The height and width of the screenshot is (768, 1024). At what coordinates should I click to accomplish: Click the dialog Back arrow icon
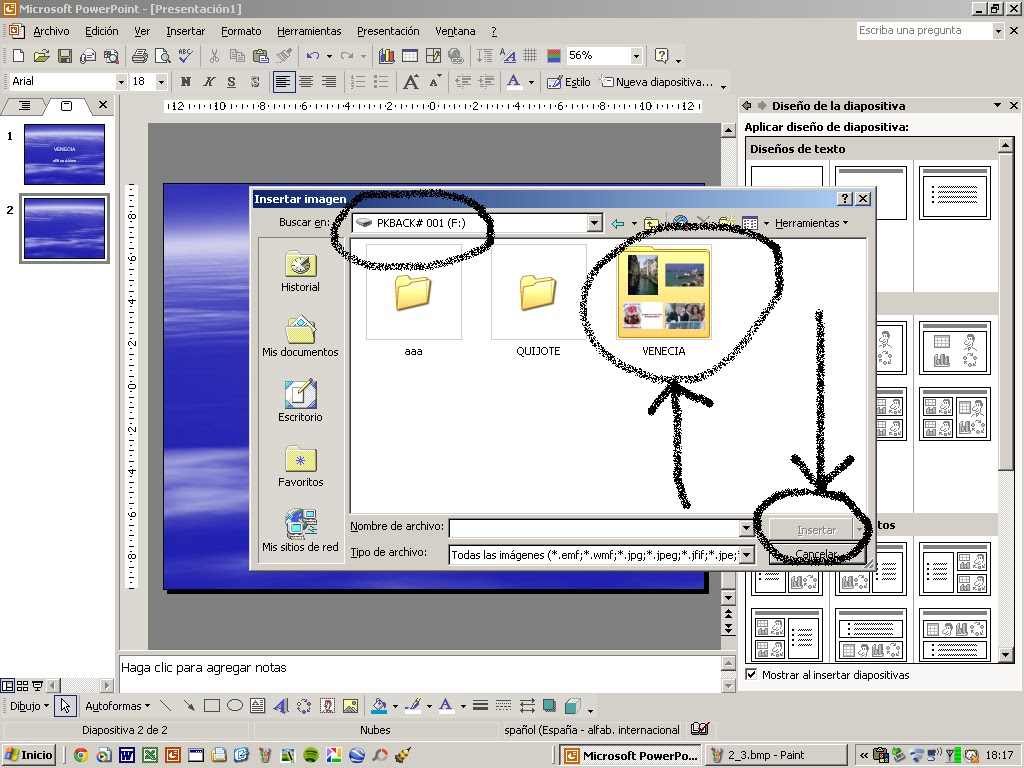(617, 223)
